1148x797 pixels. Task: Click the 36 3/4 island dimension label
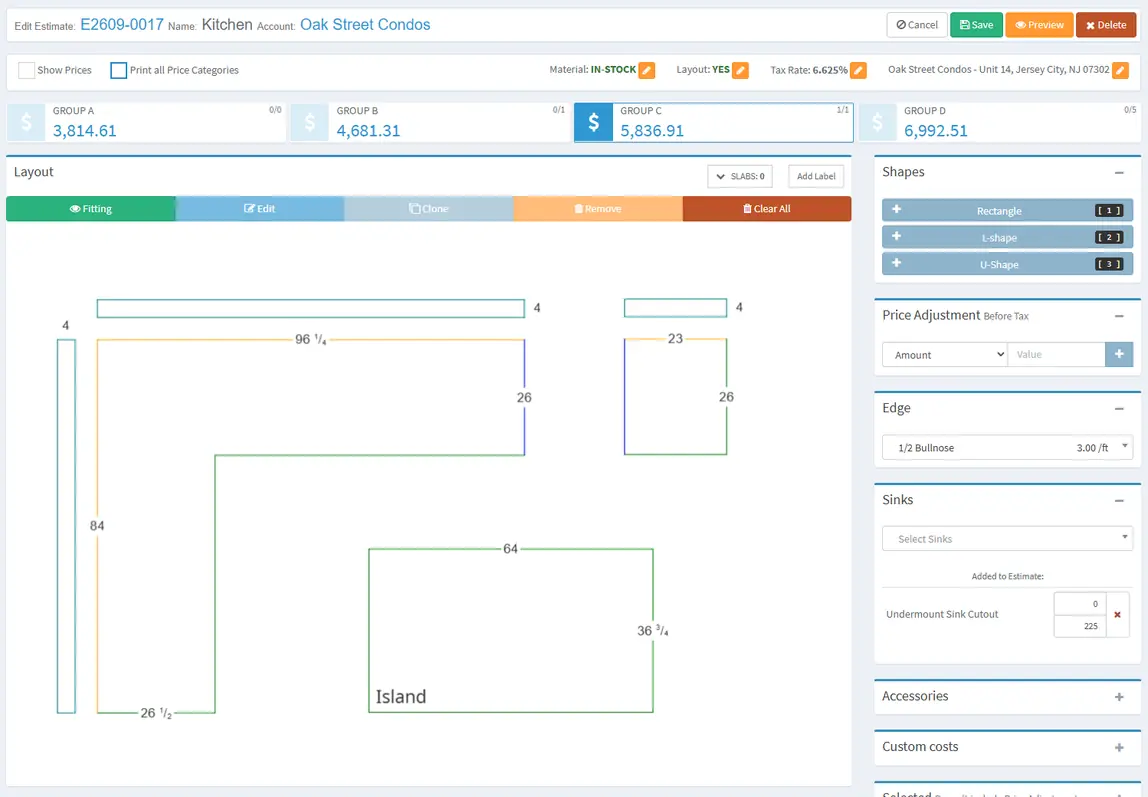[x=652, y=630]
